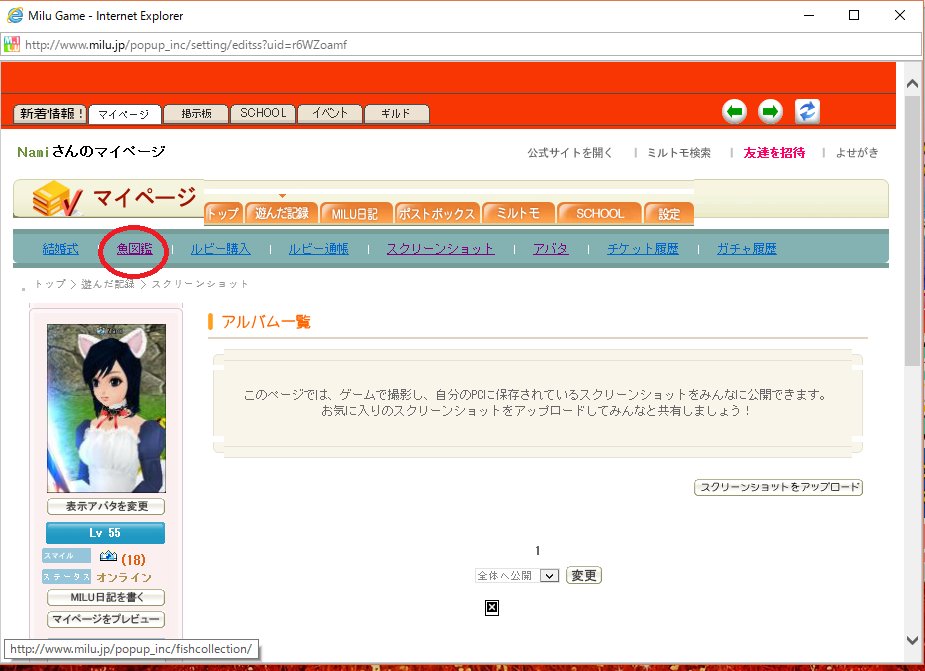This screenshot has width=925, height=671.
Task: Open the 掲示板 top navigation tab
Action: 196,114
